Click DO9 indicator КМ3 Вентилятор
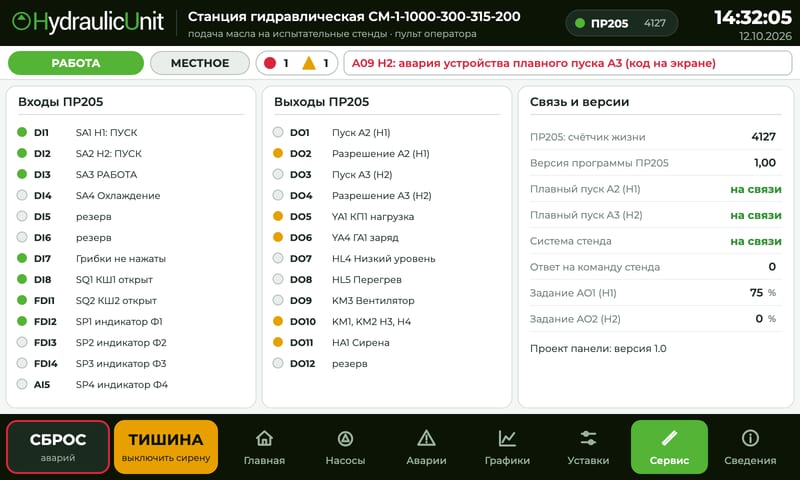 pyautogui.click(x=278, y=300)
